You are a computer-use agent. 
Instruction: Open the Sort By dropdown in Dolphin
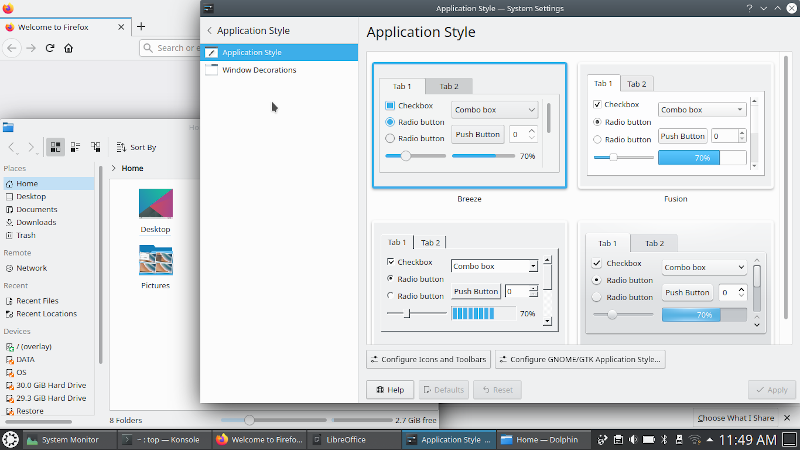click(136, 147)
